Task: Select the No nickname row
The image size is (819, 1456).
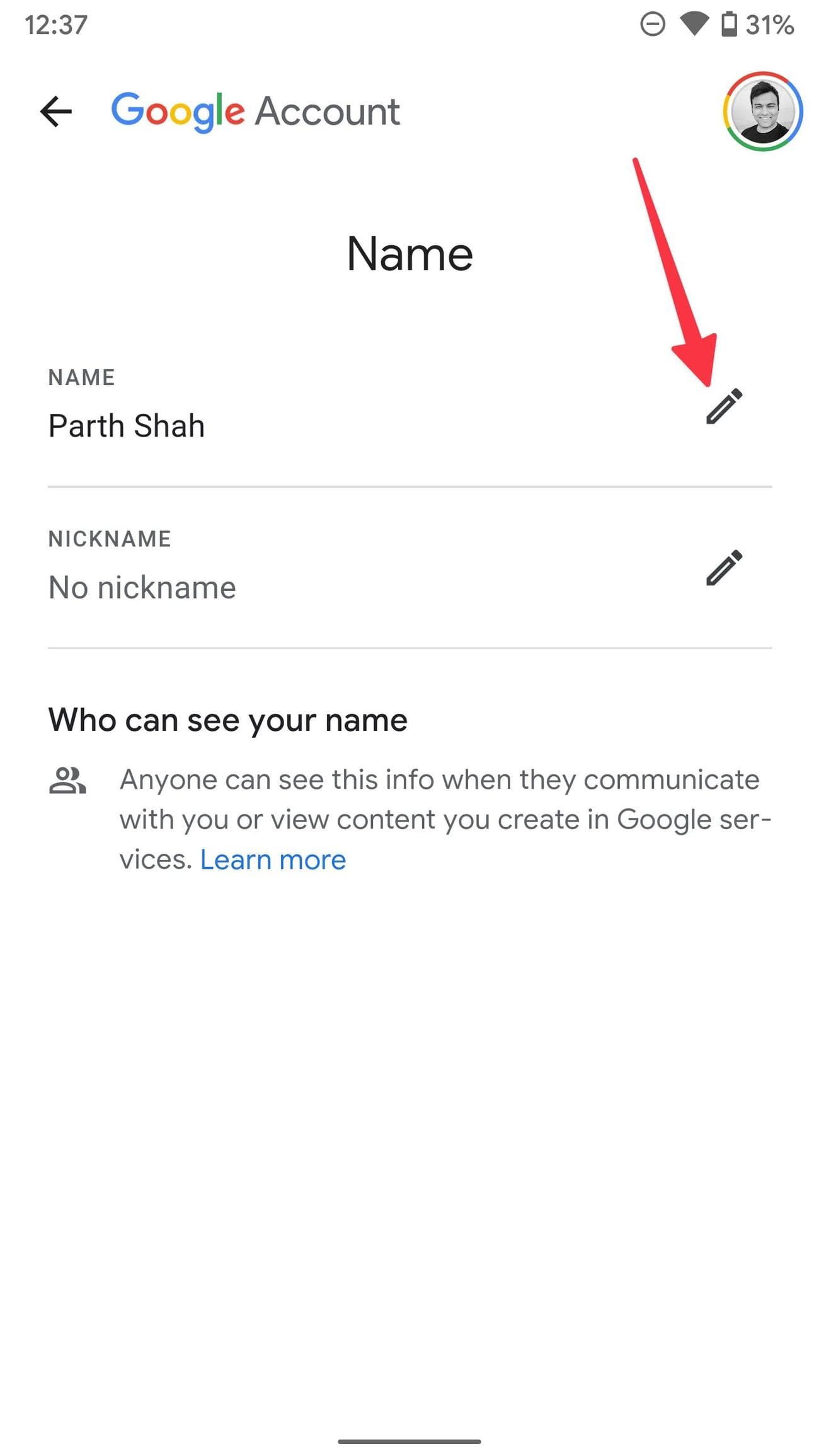Action: 410,567
